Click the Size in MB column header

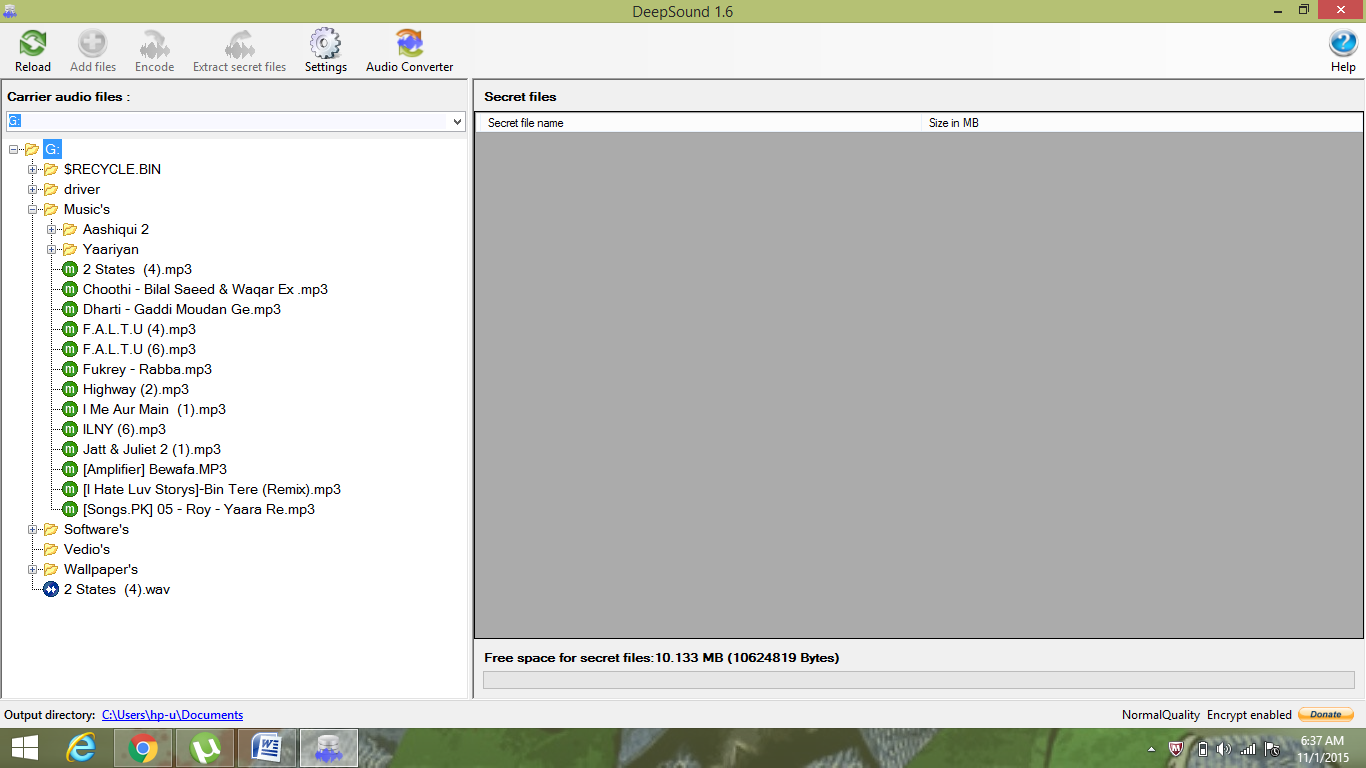[x=1142, y=123]
